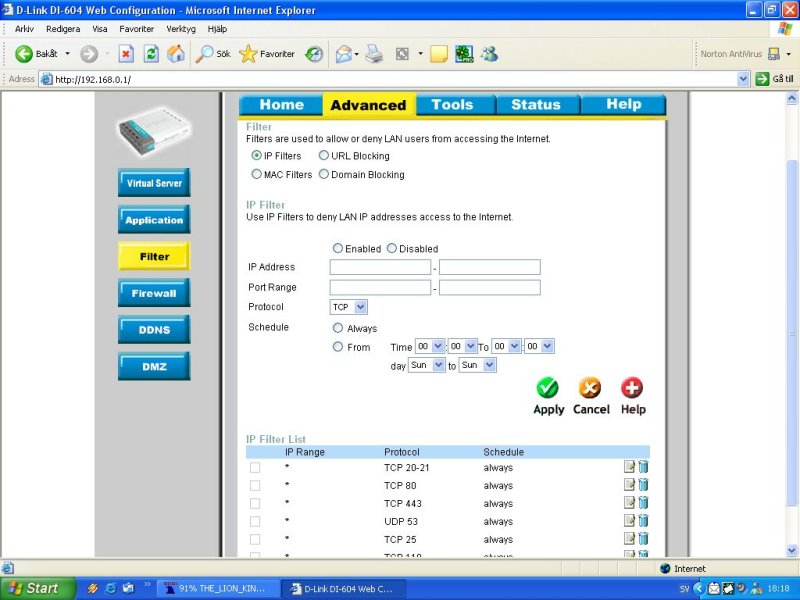The height and width of the screenshot is (600, 800).
Task: Open the Protocol TCP dropdown
Action: tap(348, 307)
